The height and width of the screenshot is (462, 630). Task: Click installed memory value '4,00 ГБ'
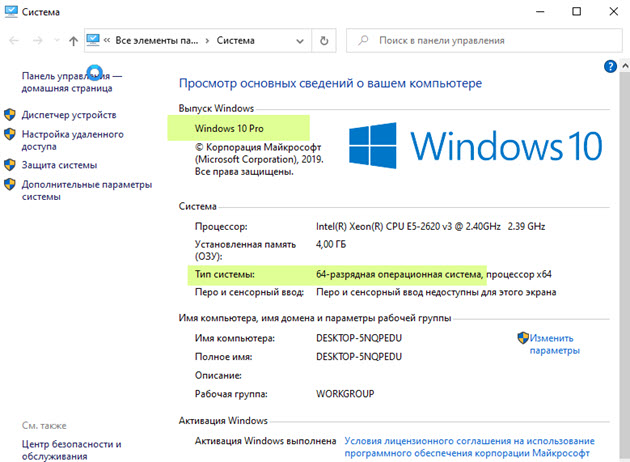coord(331,244)
